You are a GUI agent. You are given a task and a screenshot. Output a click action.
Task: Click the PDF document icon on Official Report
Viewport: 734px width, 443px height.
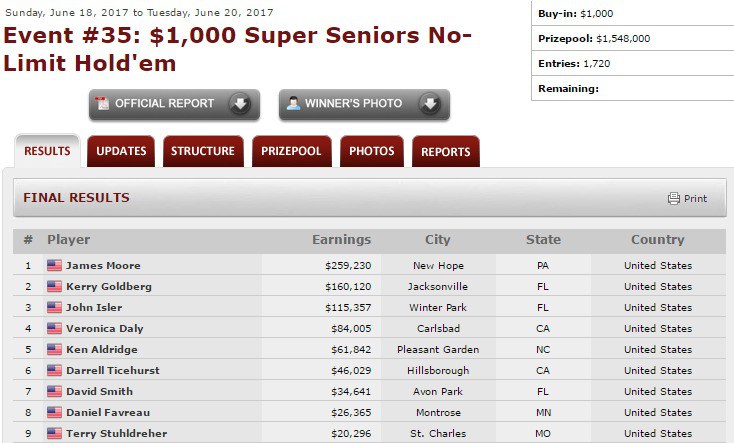(101, 103)
